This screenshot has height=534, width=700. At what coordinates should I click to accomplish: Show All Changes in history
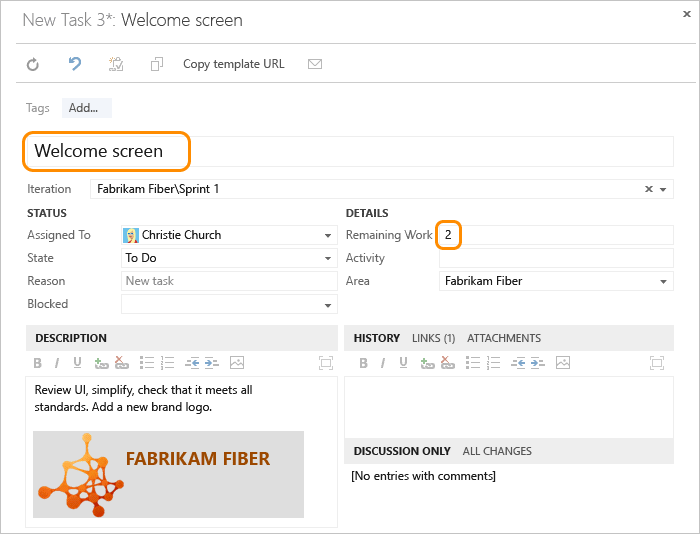click(x=497, y=451)
